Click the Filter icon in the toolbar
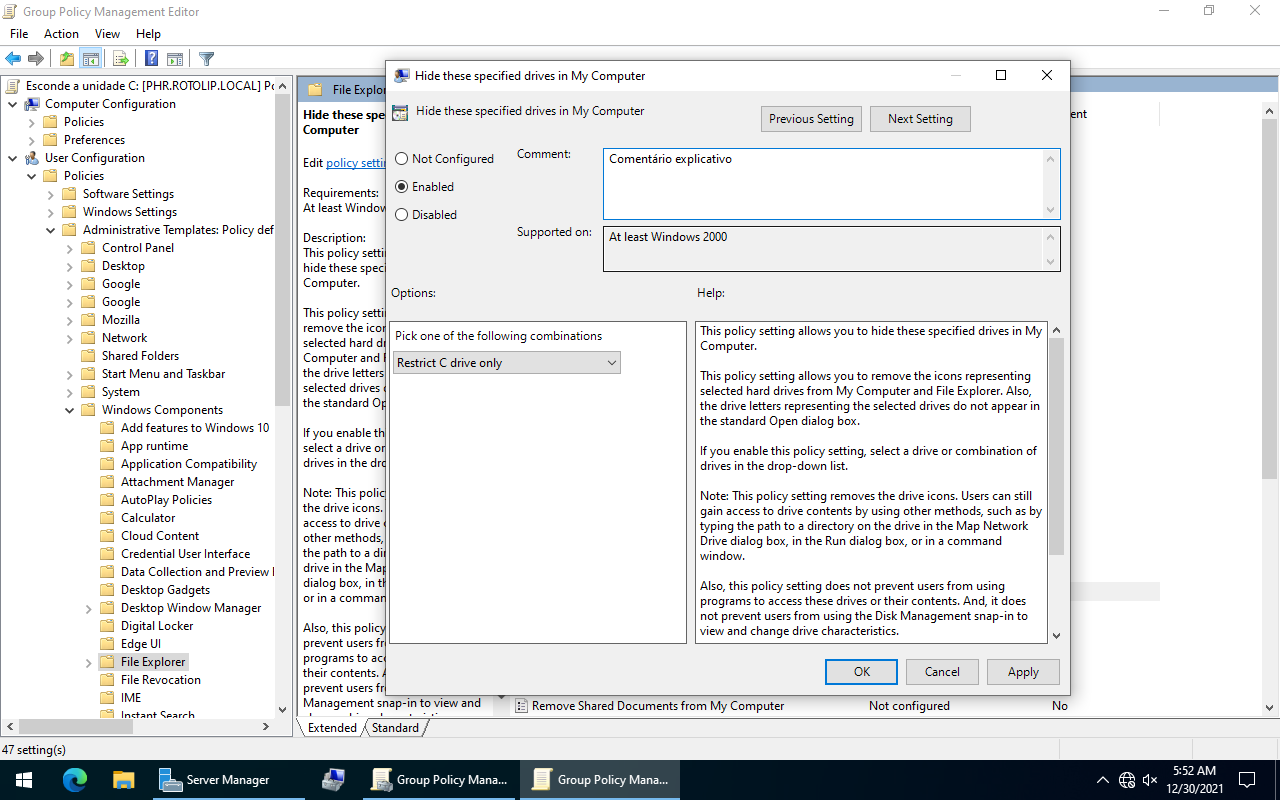The image size is (1280, 800). (207, 58)
